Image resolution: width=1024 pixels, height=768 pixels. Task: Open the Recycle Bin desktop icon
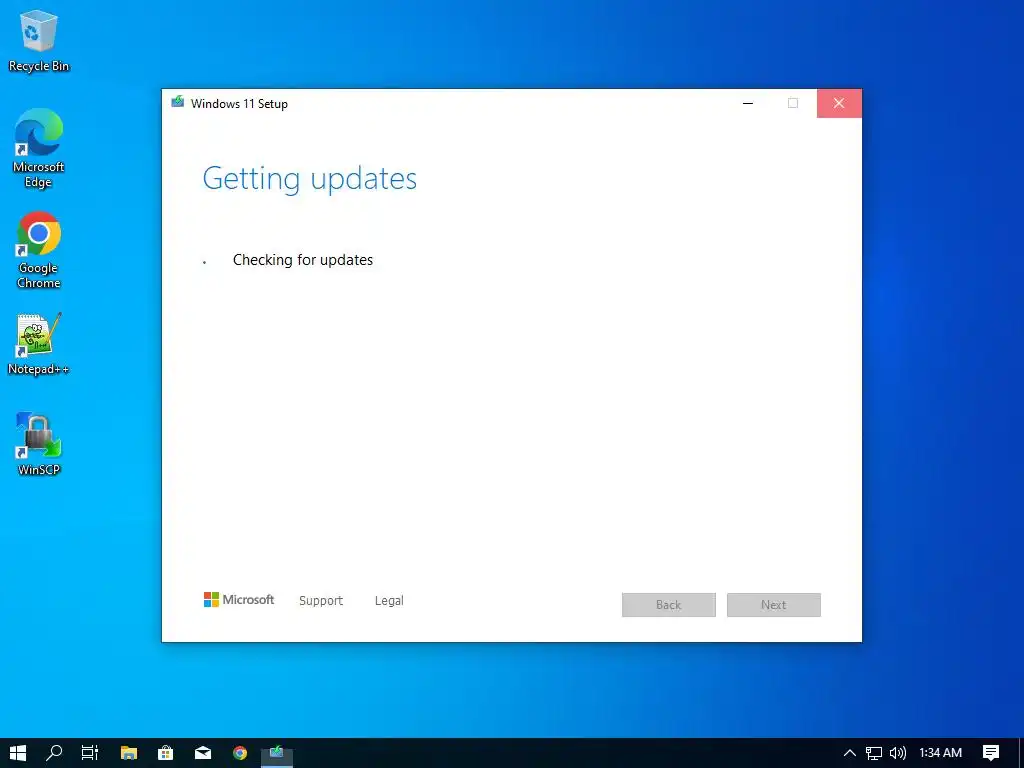coord(39,40)
